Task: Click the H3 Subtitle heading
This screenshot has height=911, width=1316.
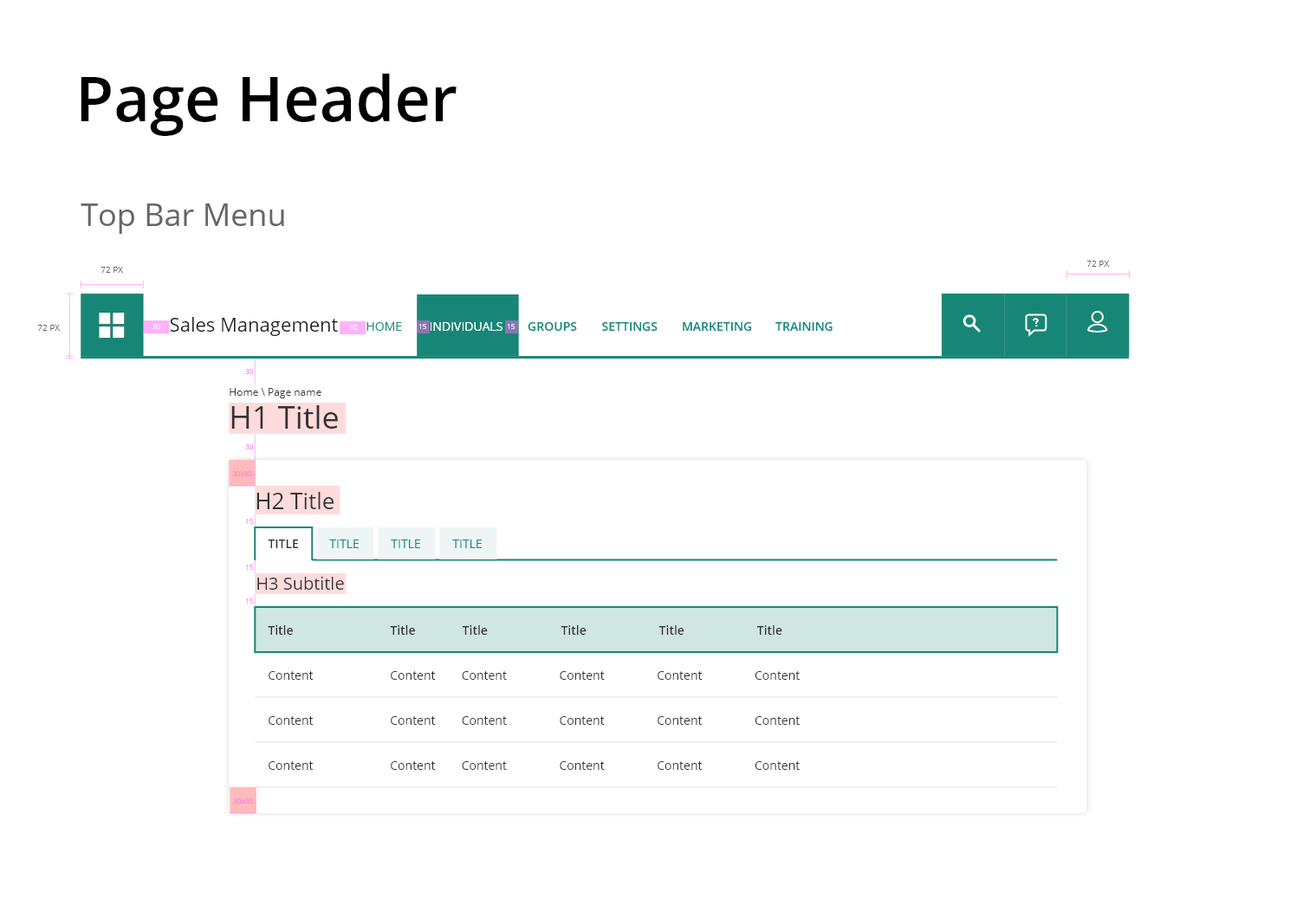Action: pos(301,584)
